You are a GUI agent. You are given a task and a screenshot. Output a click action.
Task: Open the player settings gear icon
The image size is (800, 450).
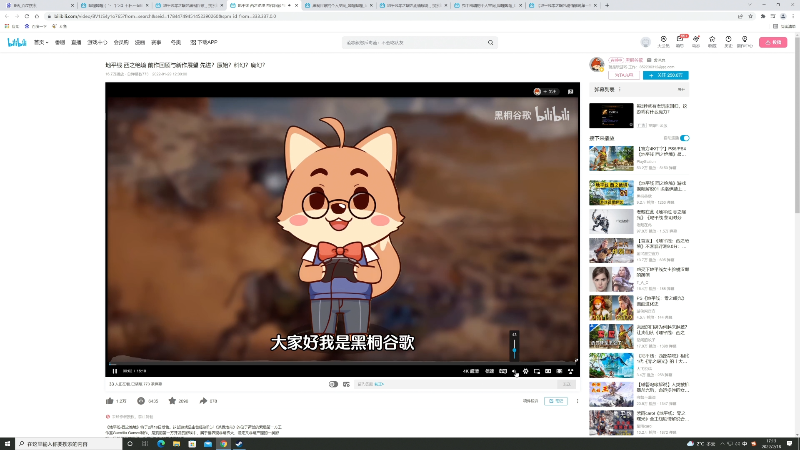tap(526, 371)
